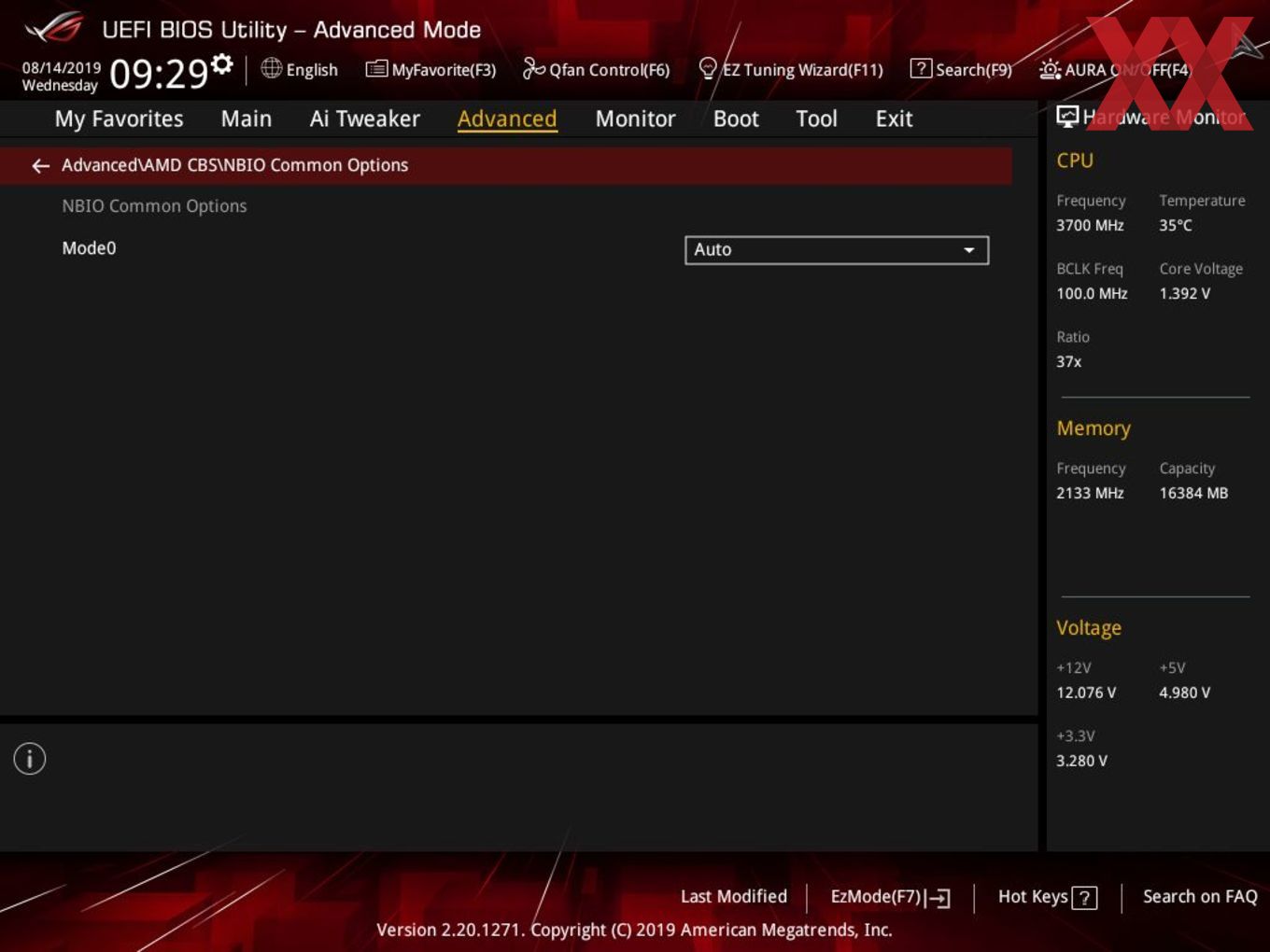The height and width of the screenshot is (952, 1270).
Task: Click the Version 2.20.1271 copyright line
Action: click(x=634, y=930)
